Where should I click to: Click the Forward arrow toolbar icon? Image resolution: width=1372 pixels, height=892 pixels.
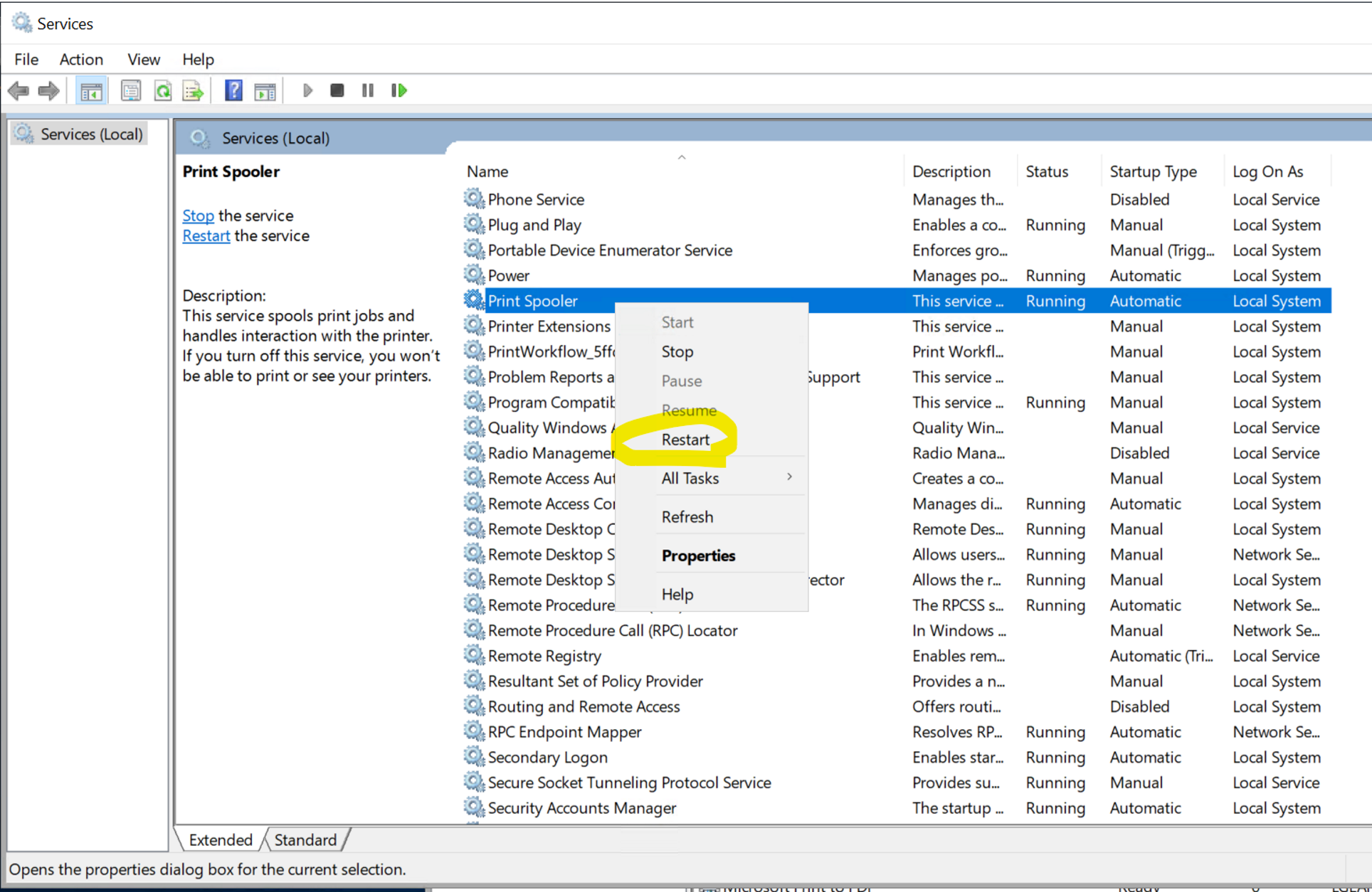48,91
